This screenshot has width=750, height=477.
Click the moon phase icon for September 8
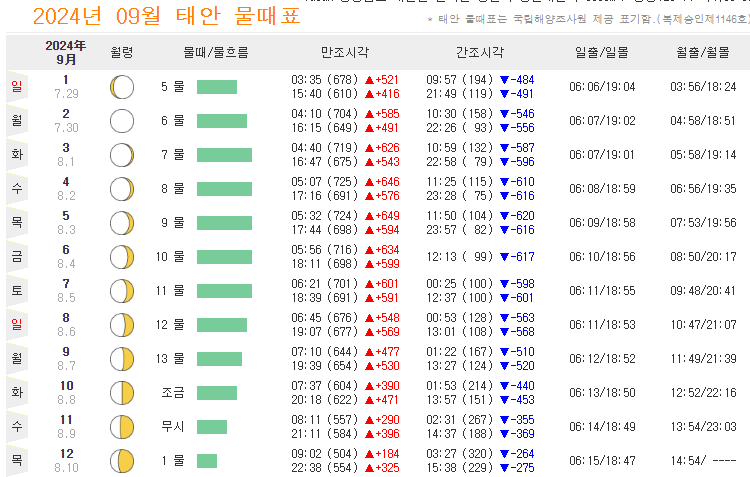click(x=122, y=325)
